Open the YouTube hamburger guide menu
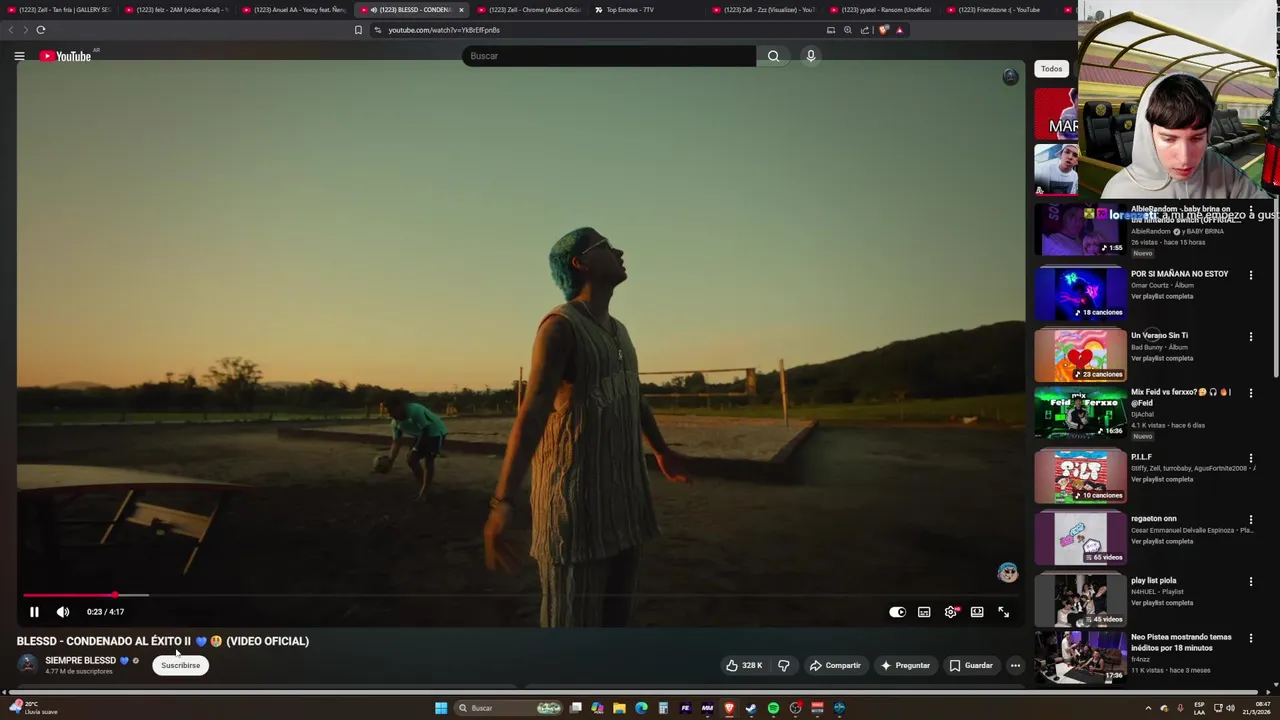The height and width of the screenshot is (720, 1280). point(19,56)
